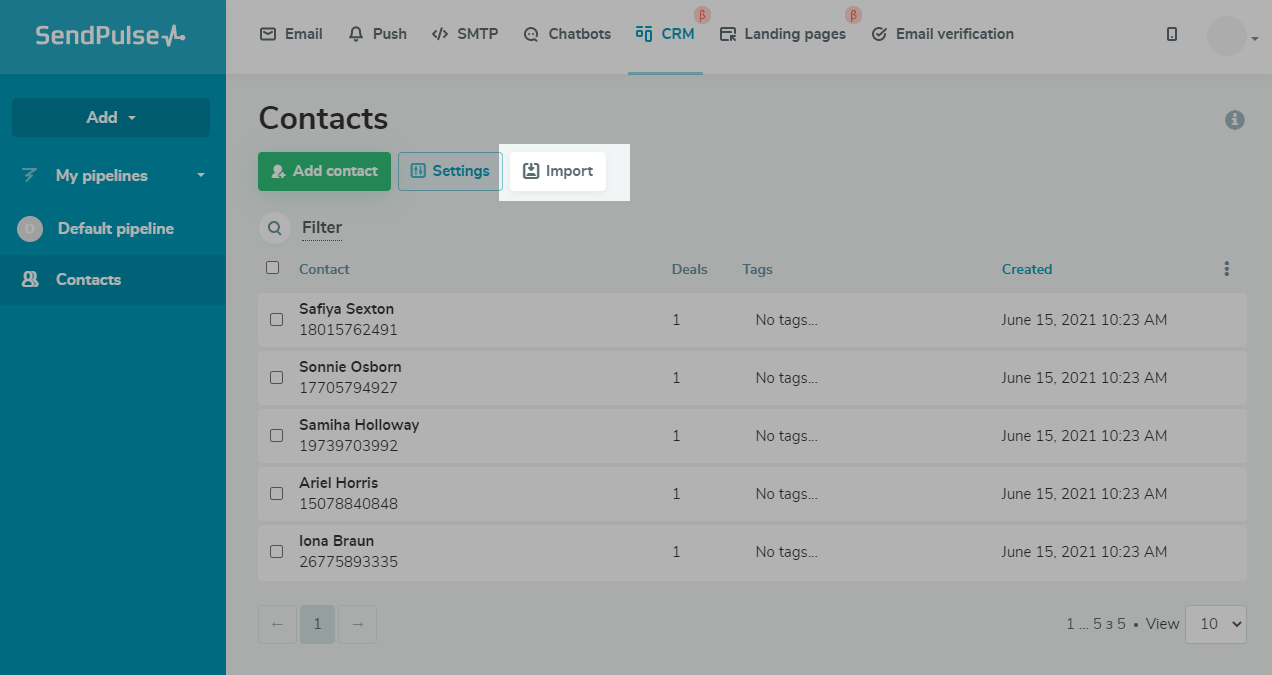This screenshot has width=1272, height=675.
Task: Open contacts Settings
Action: click(450, 171)
